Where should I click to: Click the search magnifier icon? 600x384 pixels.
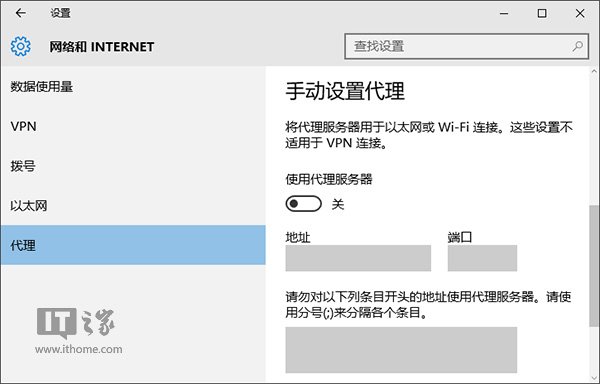(x=578, y=46)
